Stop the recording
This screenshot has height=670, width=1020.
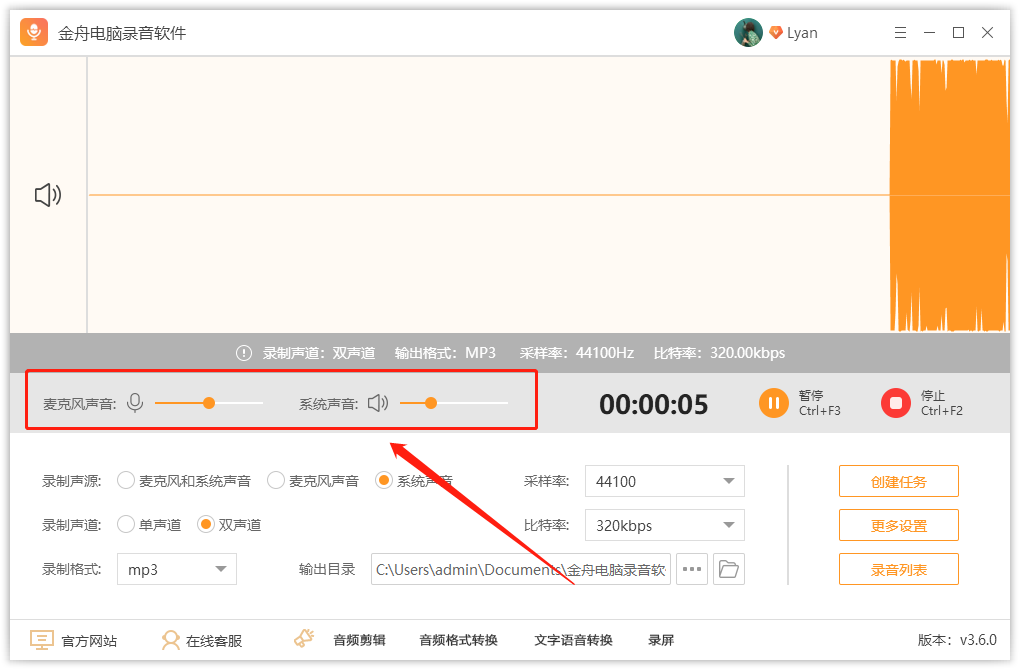pos(896,403)
